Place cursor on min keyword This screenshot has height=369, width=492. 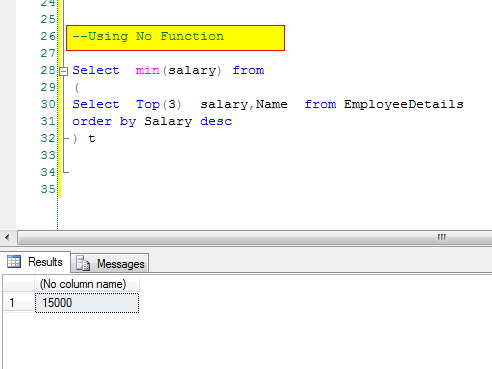tap(148, 70)
